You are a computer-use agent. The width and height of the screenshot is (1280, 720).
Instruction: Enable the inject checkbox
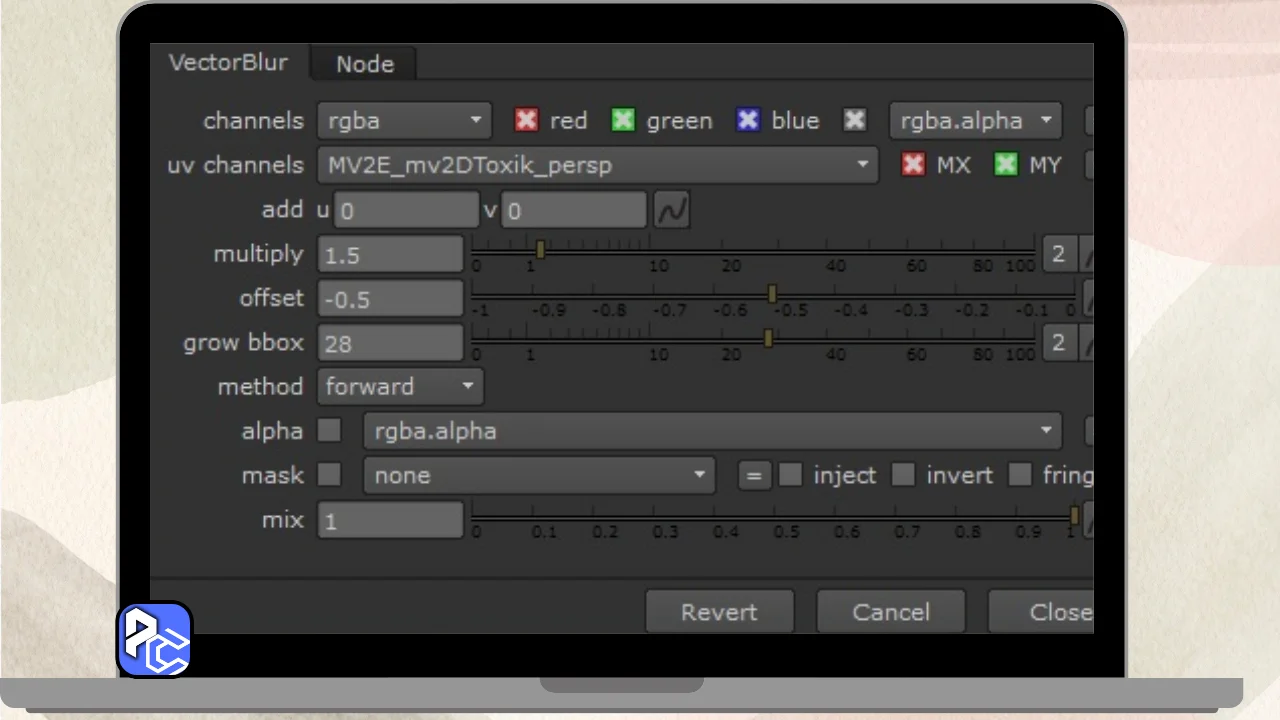click(790, 475)
